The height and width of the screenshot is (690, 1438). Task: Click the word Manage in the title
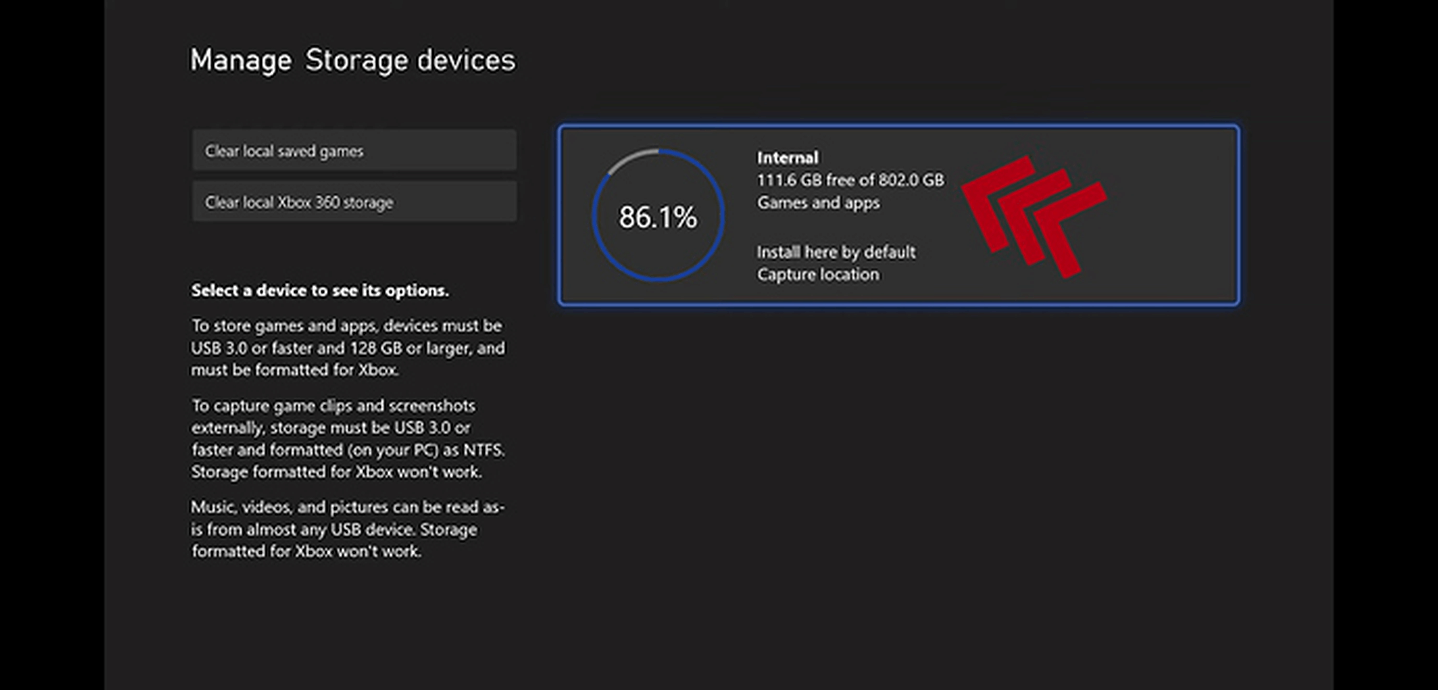pyautogui.click(x=240, y=61)
